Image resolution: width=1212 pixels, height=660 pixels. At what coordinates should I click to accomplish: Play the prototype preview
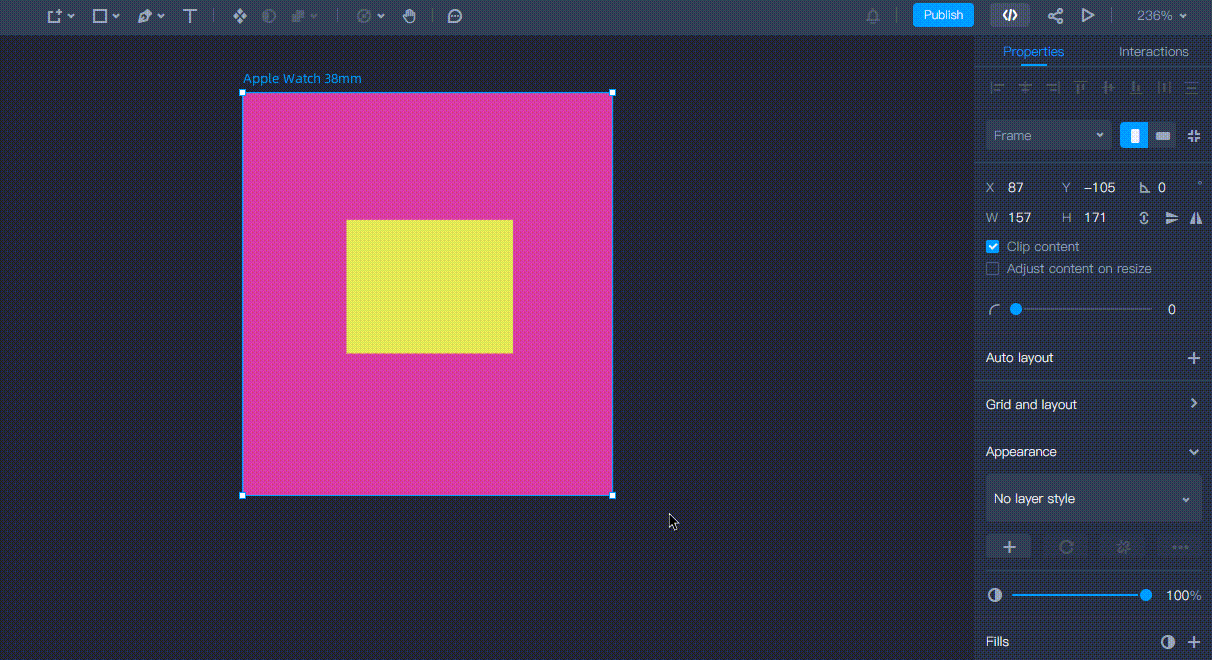1088,16
